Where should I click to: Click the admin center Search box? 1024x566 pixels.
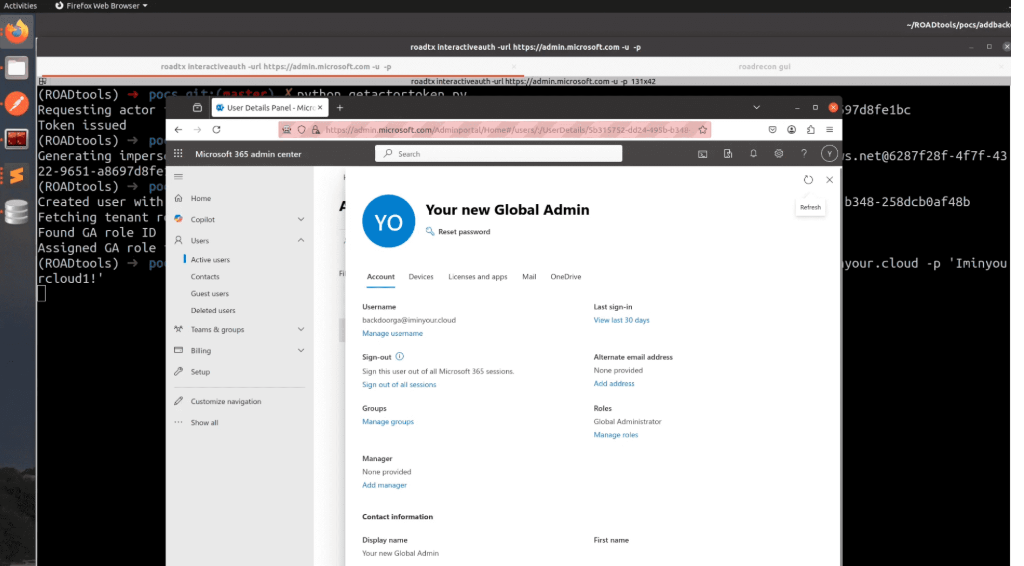pos(498,154)
